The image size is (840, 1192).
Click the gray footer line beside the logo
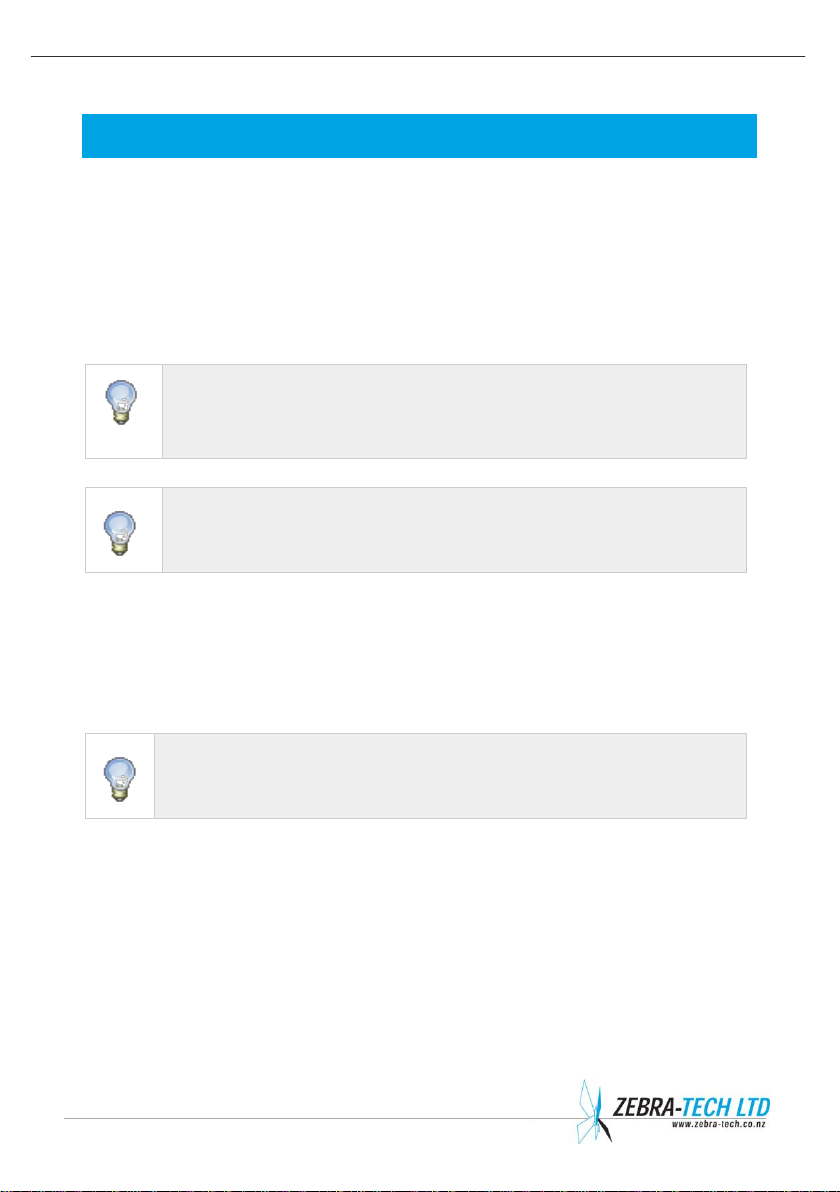point(319,1118)
